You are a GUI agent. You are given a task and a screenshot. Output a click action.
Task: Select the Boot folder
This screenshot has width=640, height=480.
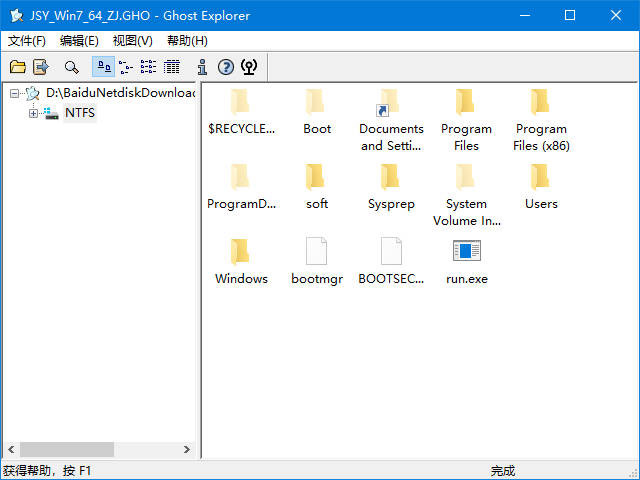[x=317, y=112]
